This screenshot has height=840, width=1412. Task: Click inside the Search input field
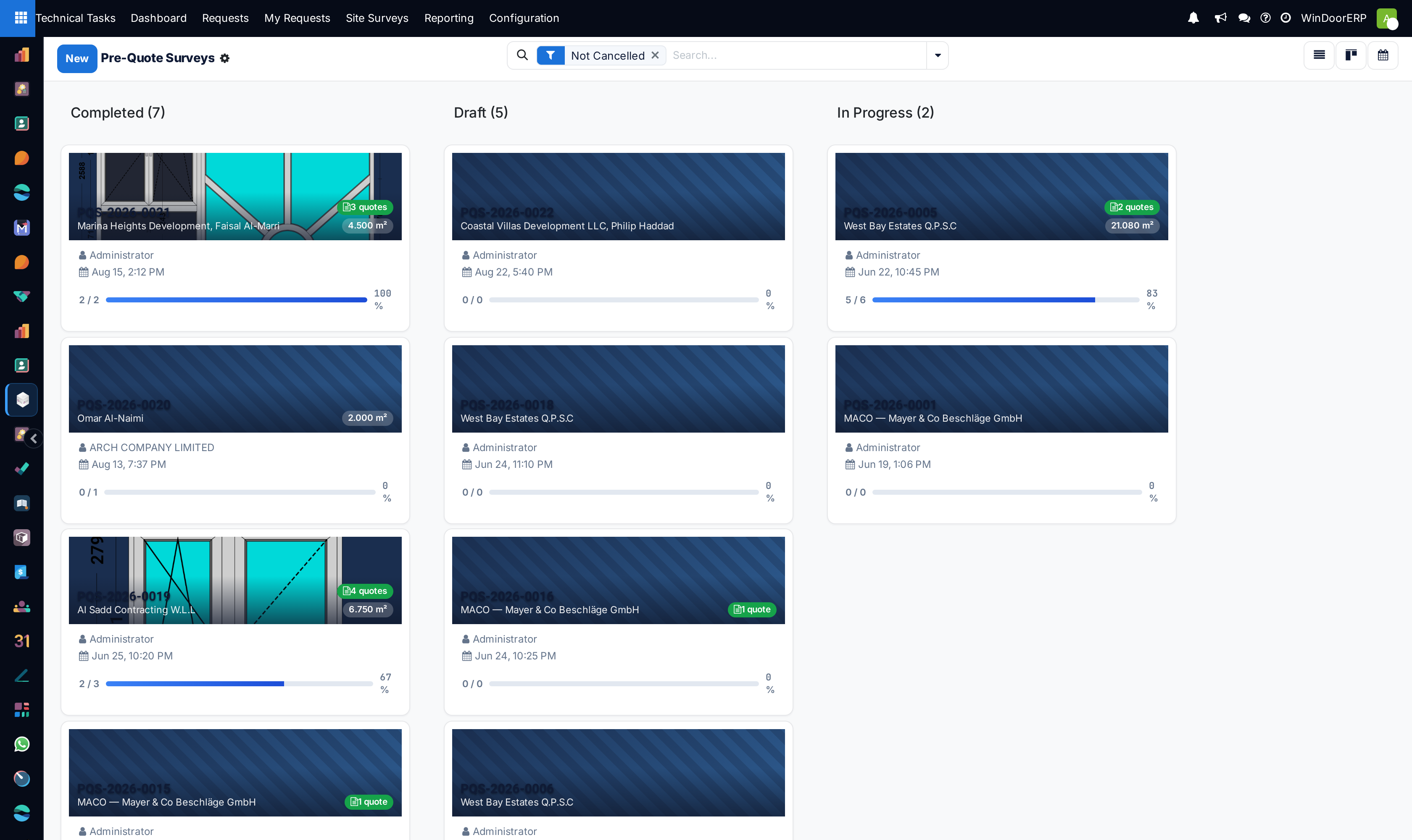796,55
